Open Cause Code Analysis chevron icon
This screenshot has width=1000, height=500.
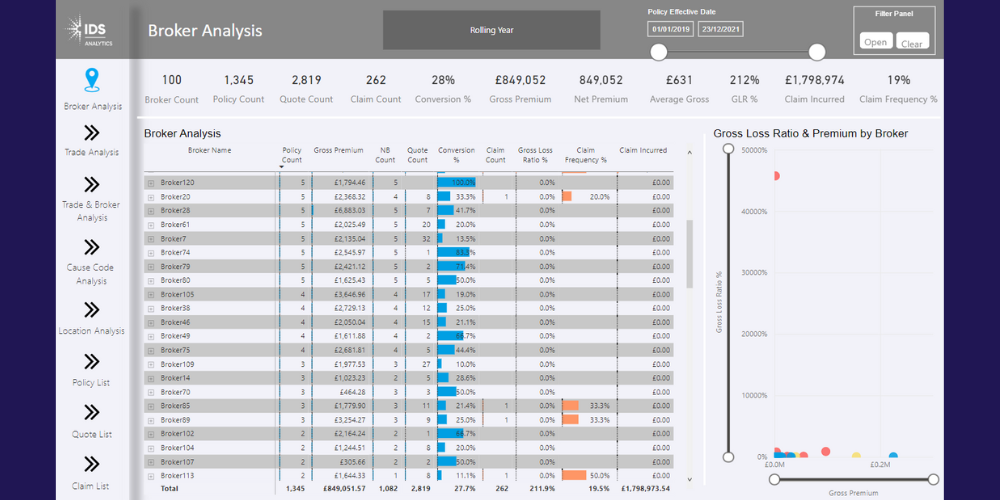click(x=92, y=246)
